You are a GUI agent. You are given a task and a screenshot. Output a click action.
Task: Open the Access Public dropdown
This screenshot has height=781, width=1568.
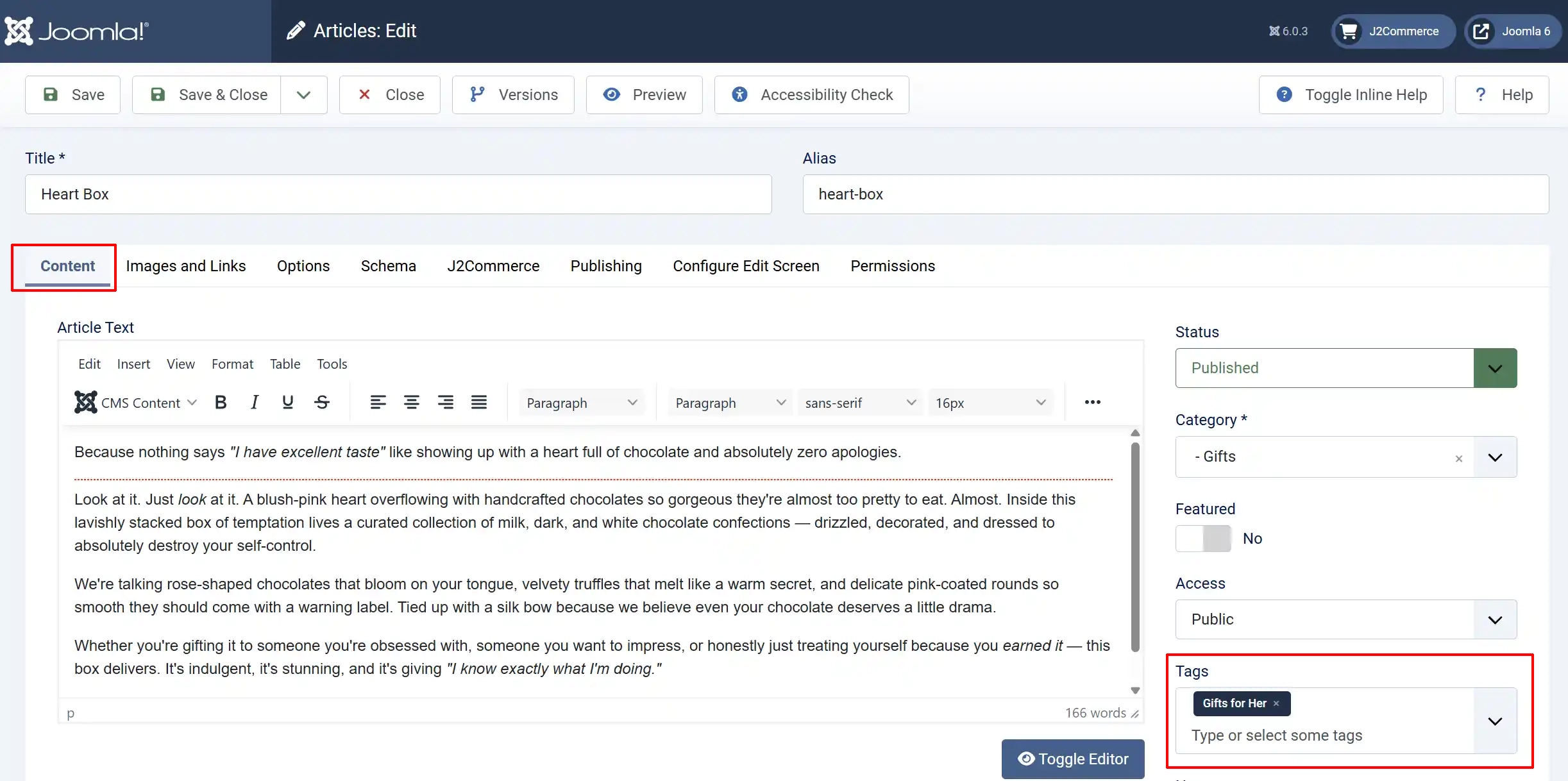tap(1346, 619)
